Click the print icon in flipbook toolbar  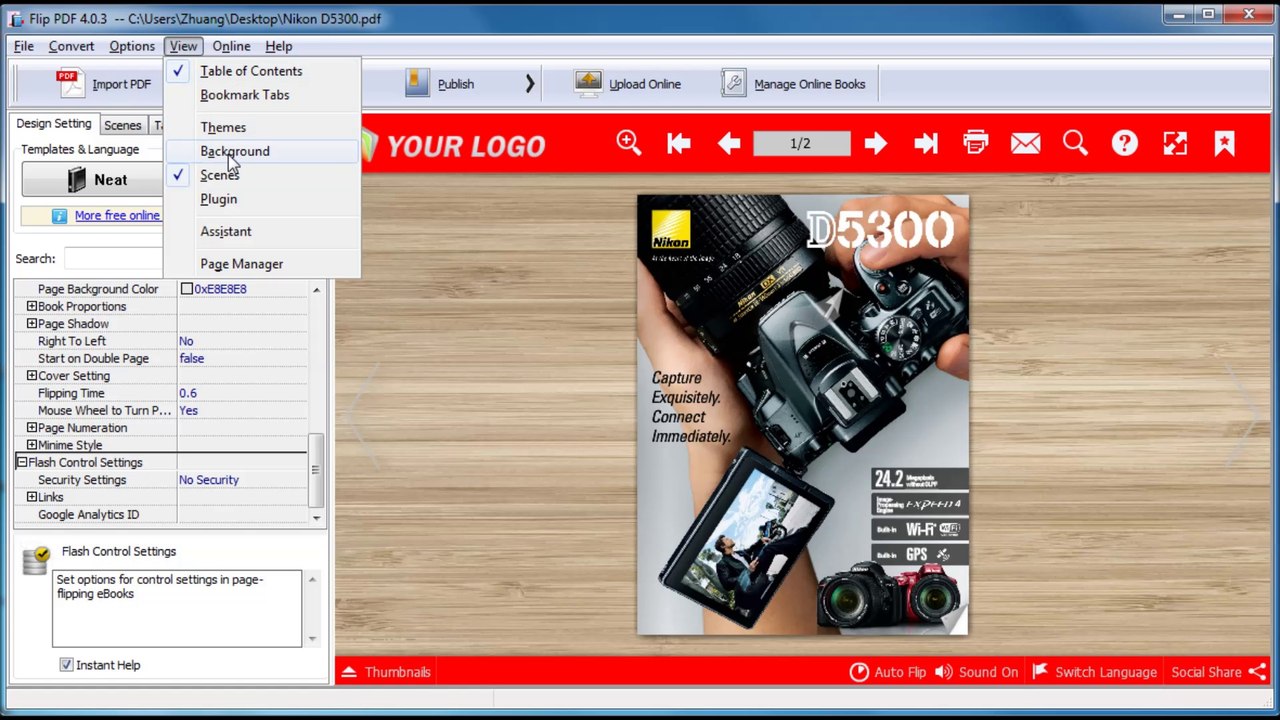point(976,143)
